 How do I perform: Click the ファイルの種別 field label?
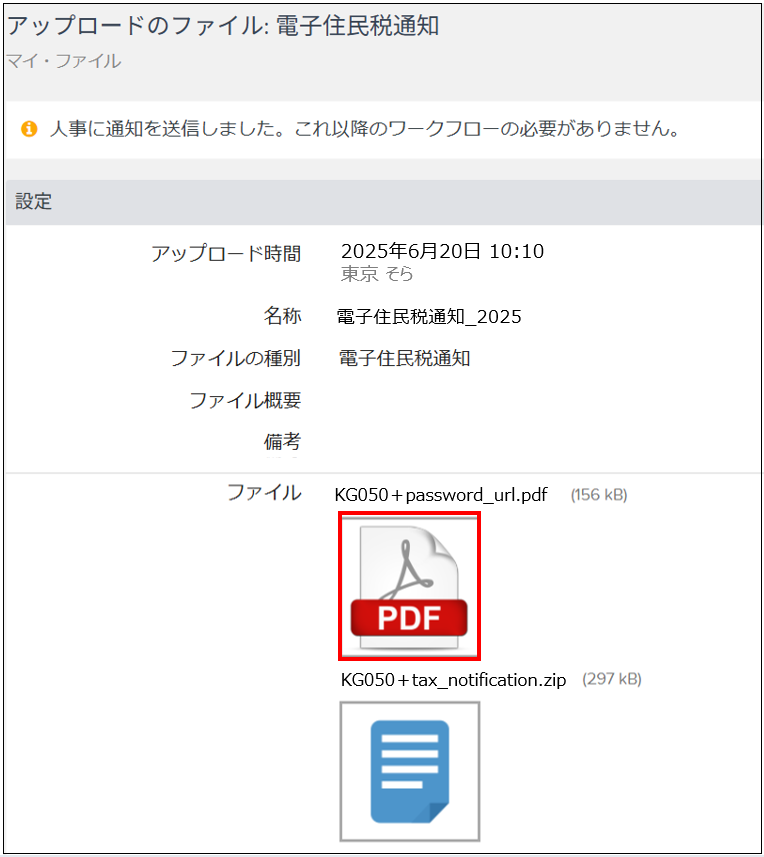click(236, 358)
